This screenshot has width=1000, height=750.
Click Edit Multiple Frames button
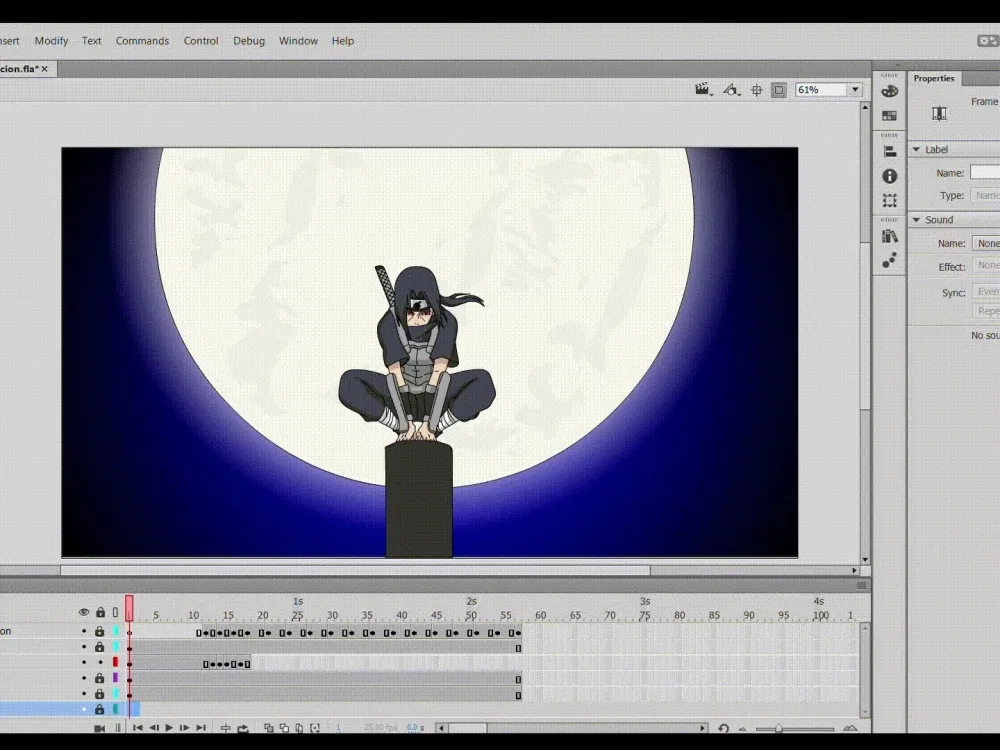pyautogui.click(x=299, y=728)
